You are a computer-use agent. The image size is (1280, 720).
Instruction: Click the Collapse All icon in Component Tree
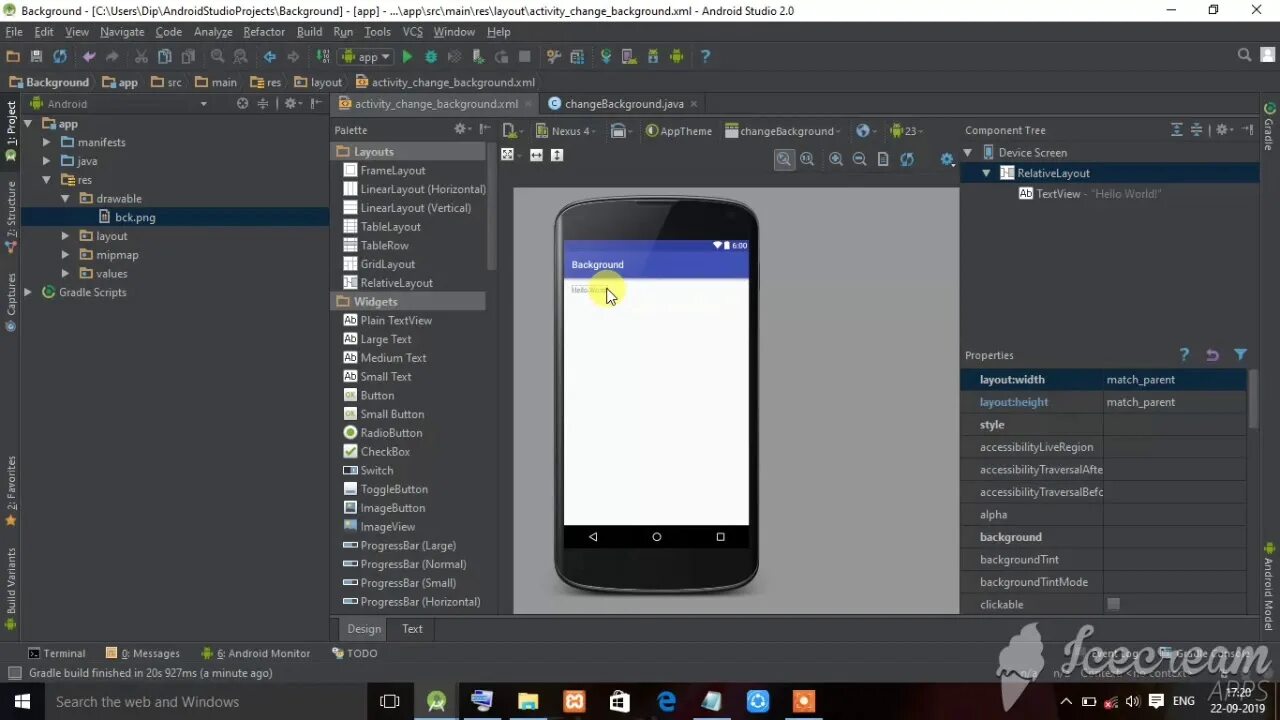[1196, 130]
